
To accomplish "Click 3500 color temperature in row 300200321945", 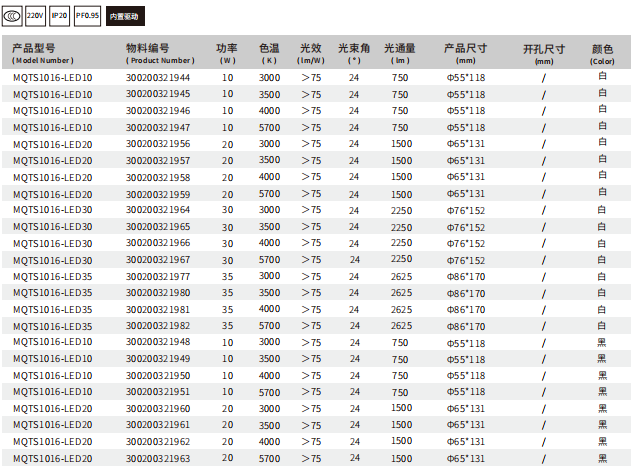I will 269,95.
